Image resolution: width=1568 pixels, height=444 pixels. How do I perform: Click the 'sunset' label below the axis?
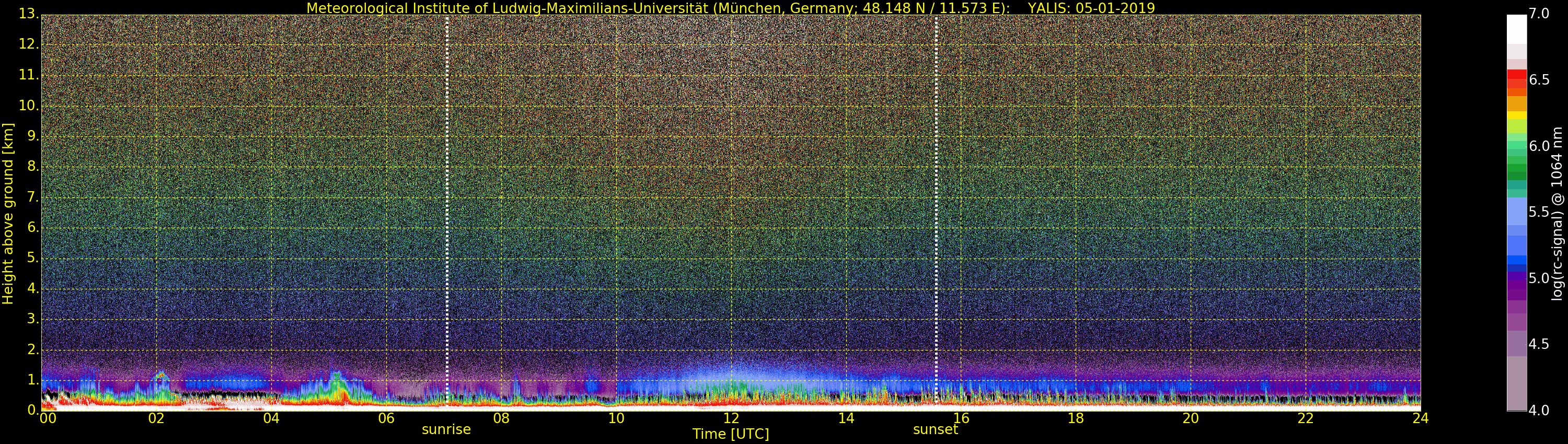pyautogui.click(x=935, y=429)
